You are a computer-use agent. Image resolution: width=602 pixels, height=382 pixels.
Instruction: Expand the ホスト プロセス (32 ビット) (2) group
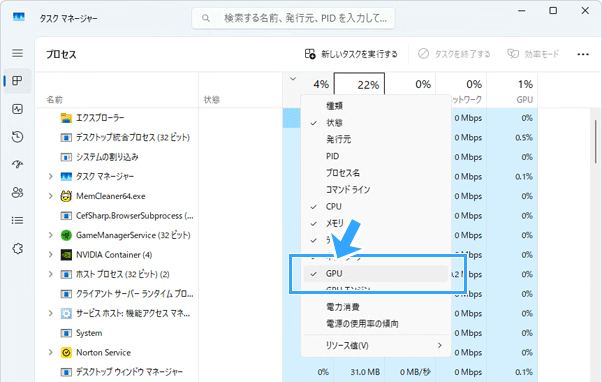50,274
